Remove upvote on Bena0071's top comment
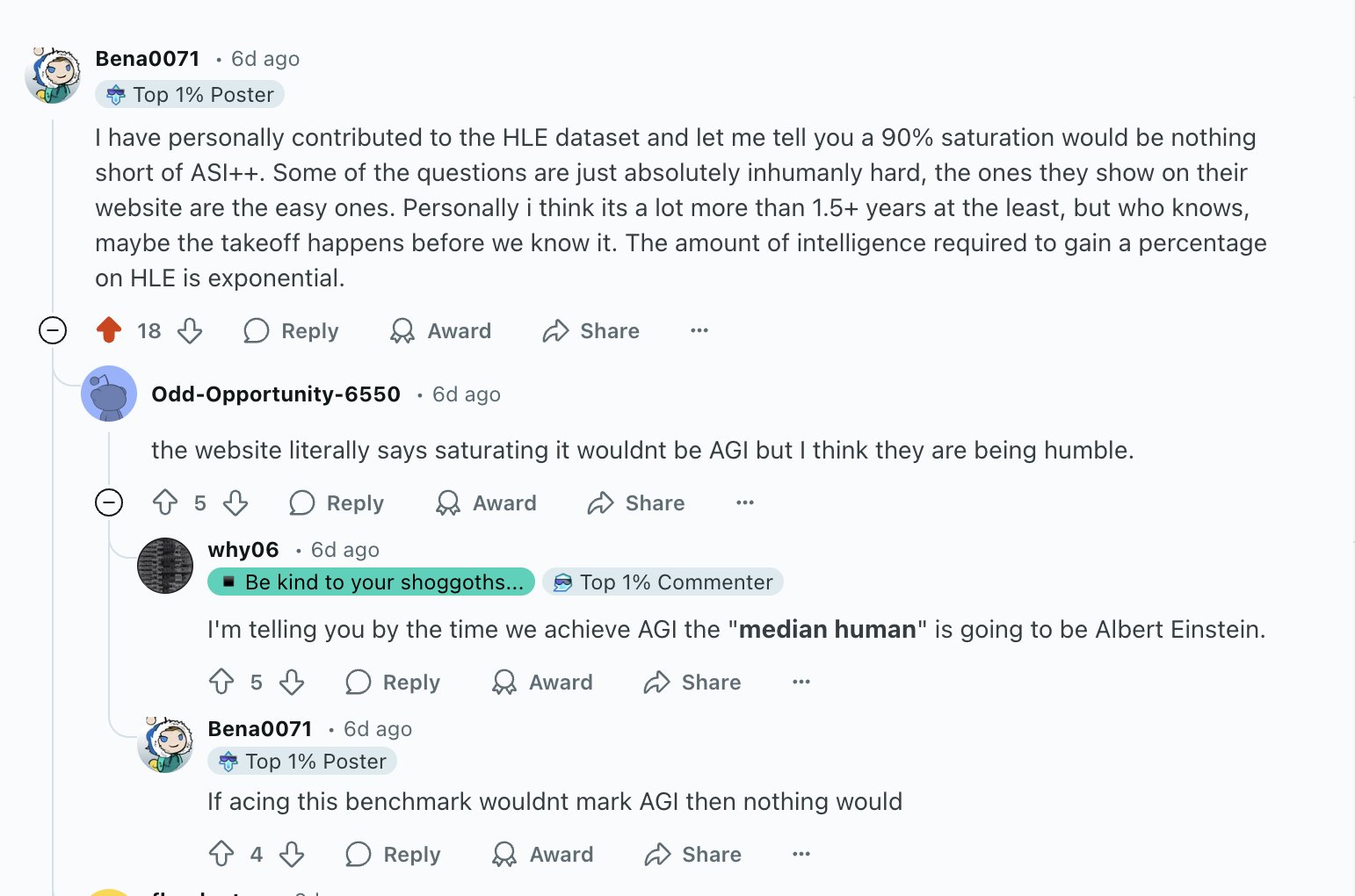Screen dimensions: 1355x896 109,330
